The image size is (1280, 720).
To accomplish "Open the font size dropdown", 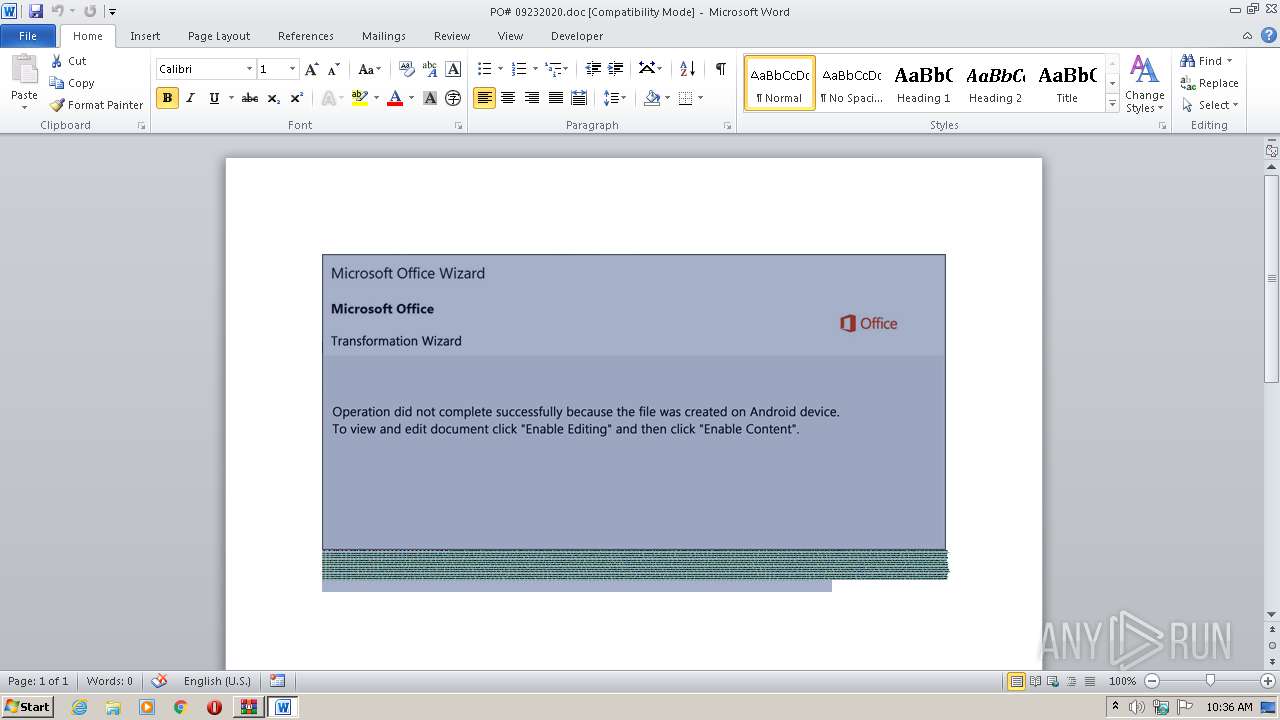I will point(292,69).
